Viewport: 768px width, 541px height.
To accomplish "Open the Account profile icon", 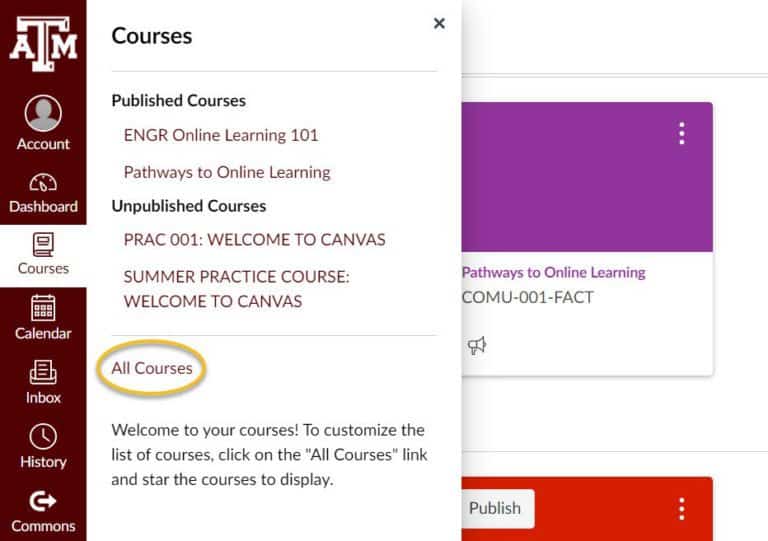I will click(43, 113).
